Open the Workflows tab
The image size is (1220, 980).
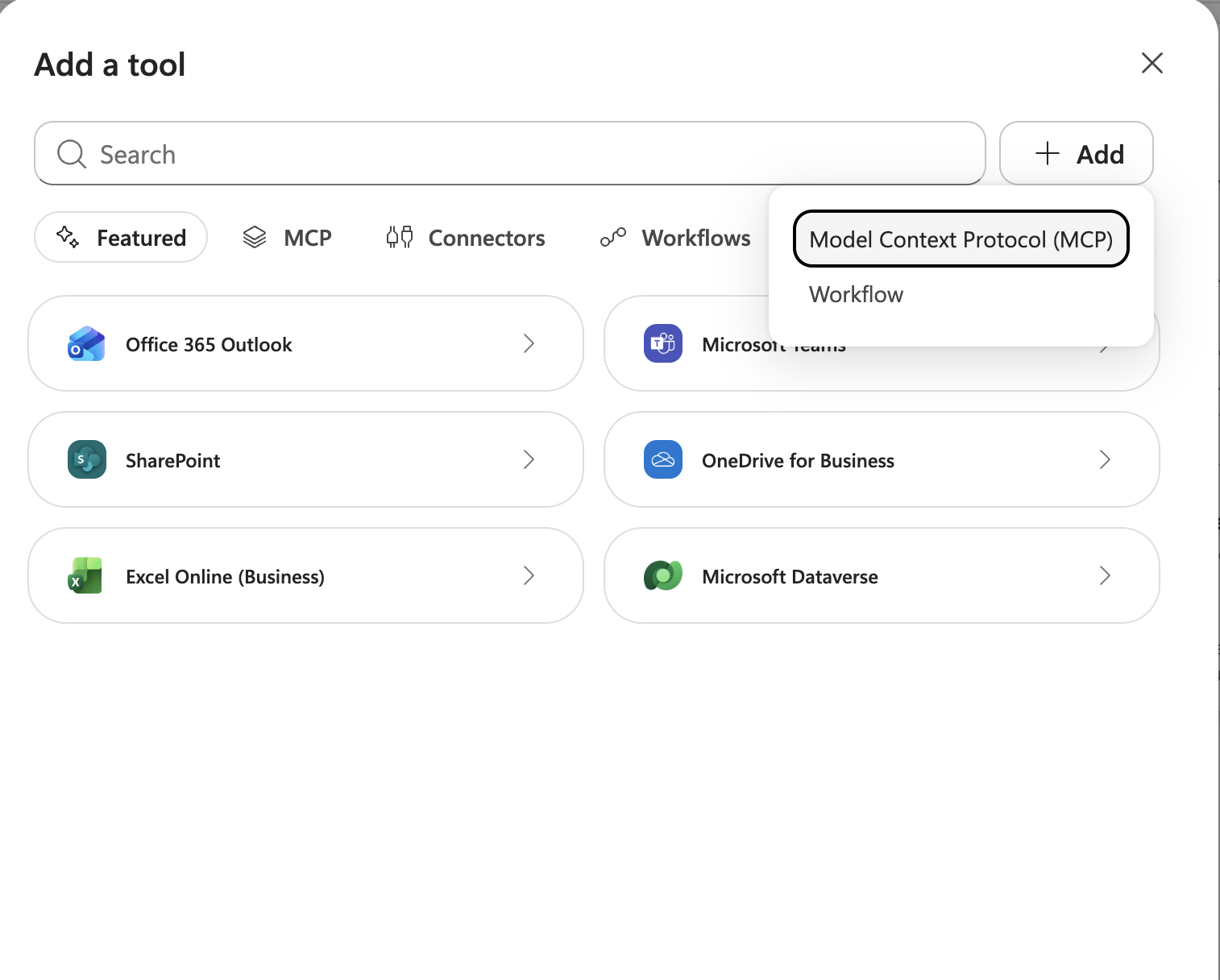coord(675,237)
